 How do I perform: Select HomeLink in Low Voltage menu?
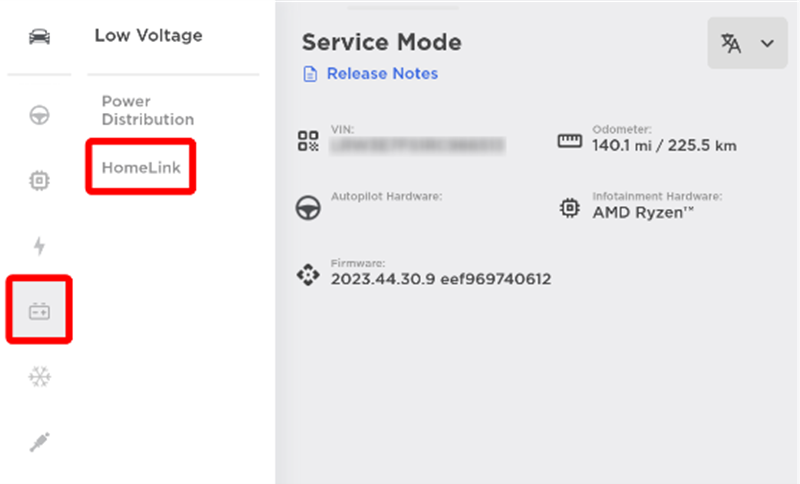click(141, 167)
